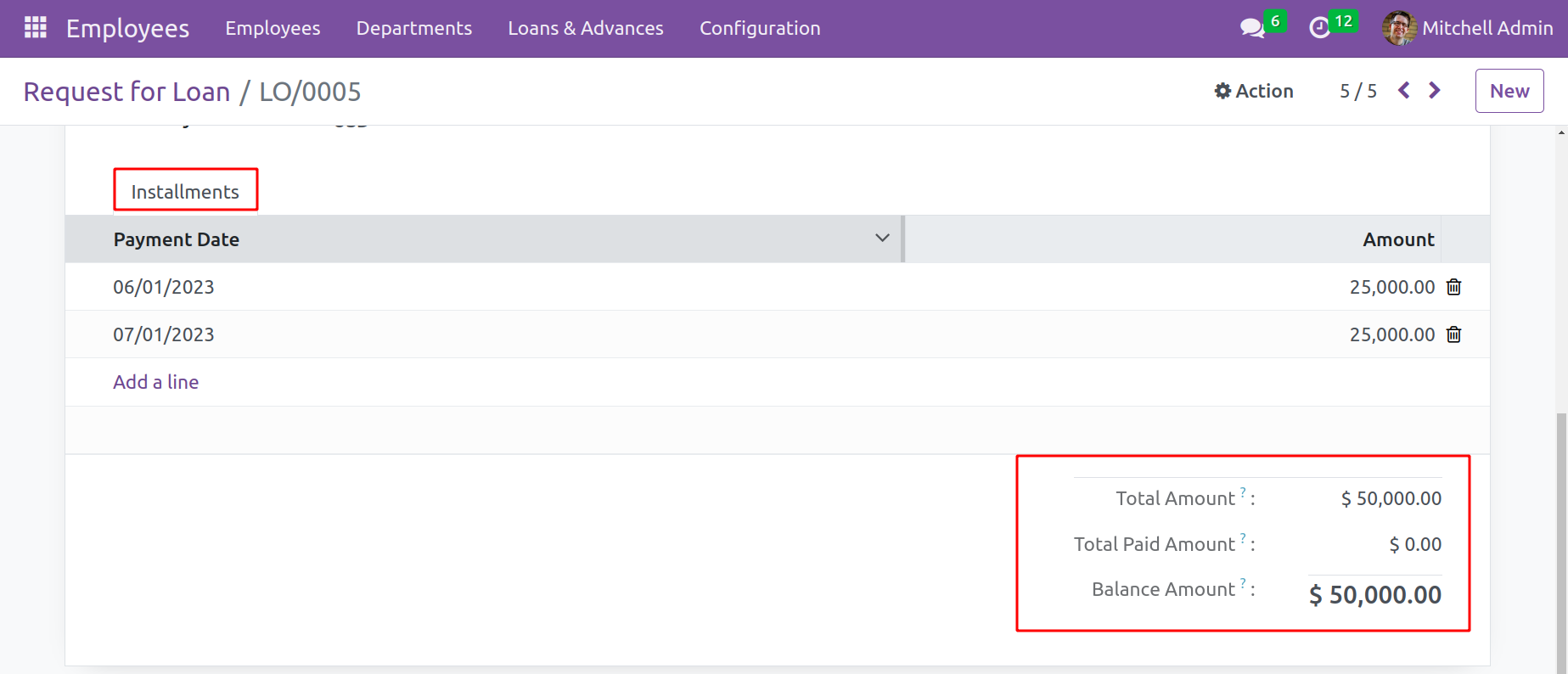Screen dimensions: 1568x674
Task: Switch to the Installments tab
Action: tap(185, 192)
